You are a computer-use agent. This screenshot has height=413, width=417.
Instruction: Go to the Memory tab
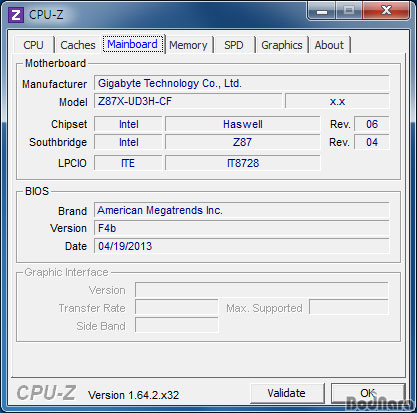click(x=188, y=45)
